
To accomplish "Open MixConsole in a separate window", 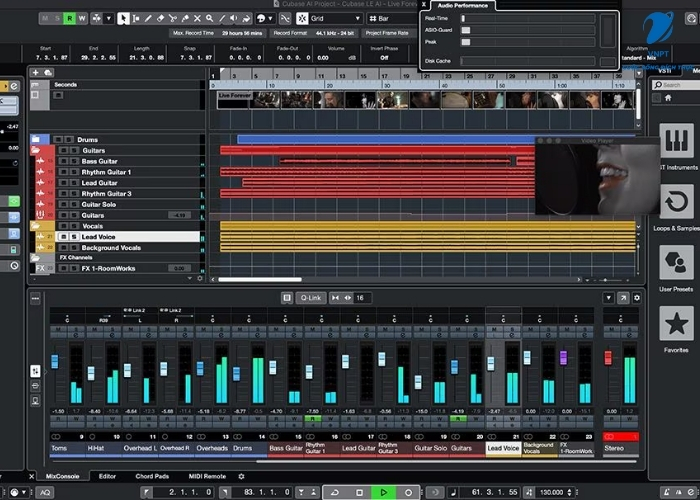I will [x=623, y=298].
